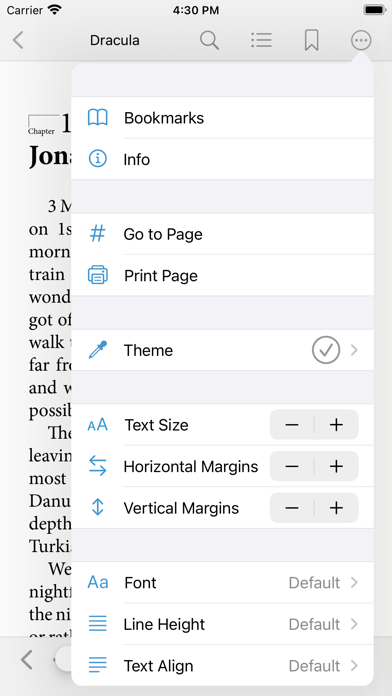Expand Text Align Default setting
The width and height of the screenshot is (392, 696).
pyautogui.click(x=222, y=665)
